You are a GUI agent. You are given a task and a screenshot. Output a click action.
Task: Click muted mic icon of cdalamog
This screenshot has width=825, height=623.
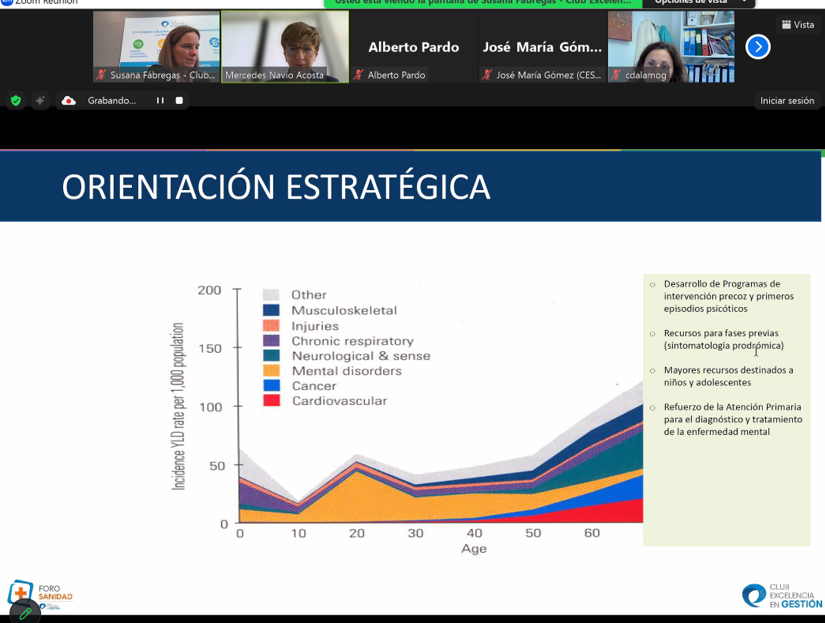pos(616,75)
